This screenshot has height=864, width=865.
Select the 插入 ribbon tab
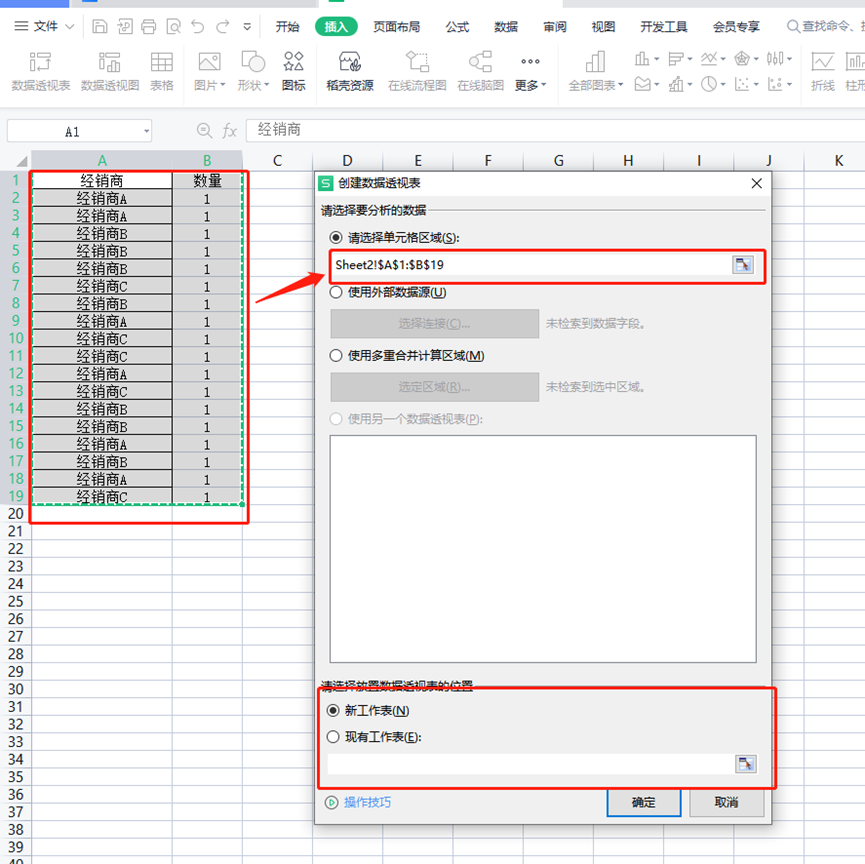click(x=336, y=26)
